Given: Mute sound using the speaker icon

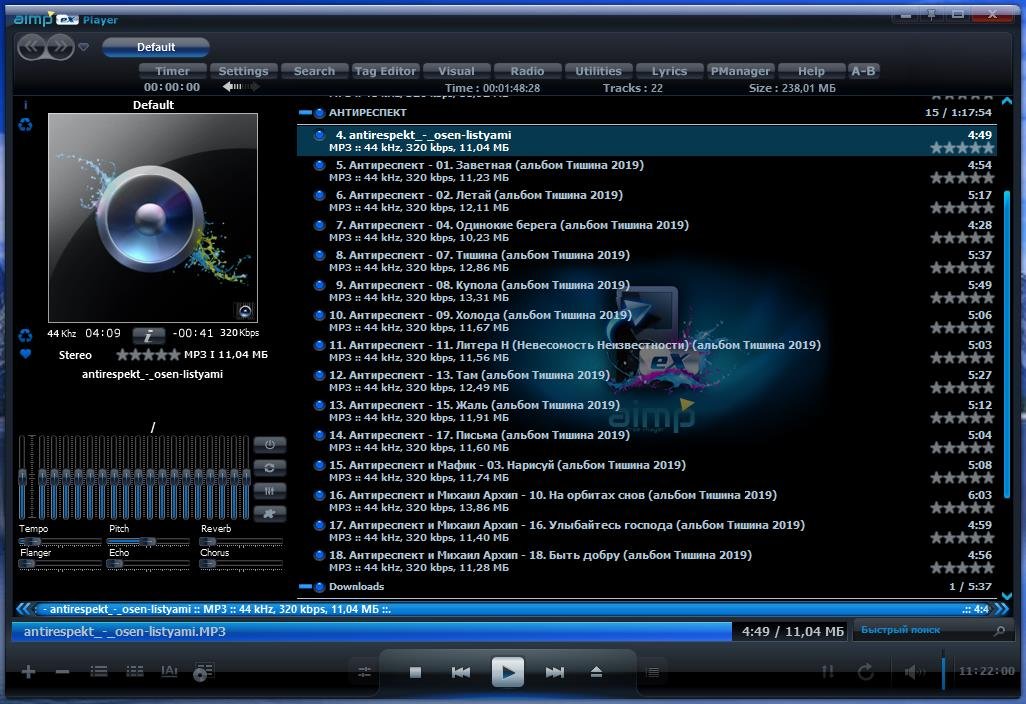Looking at the screenshot, I should (x=914, y=672).
